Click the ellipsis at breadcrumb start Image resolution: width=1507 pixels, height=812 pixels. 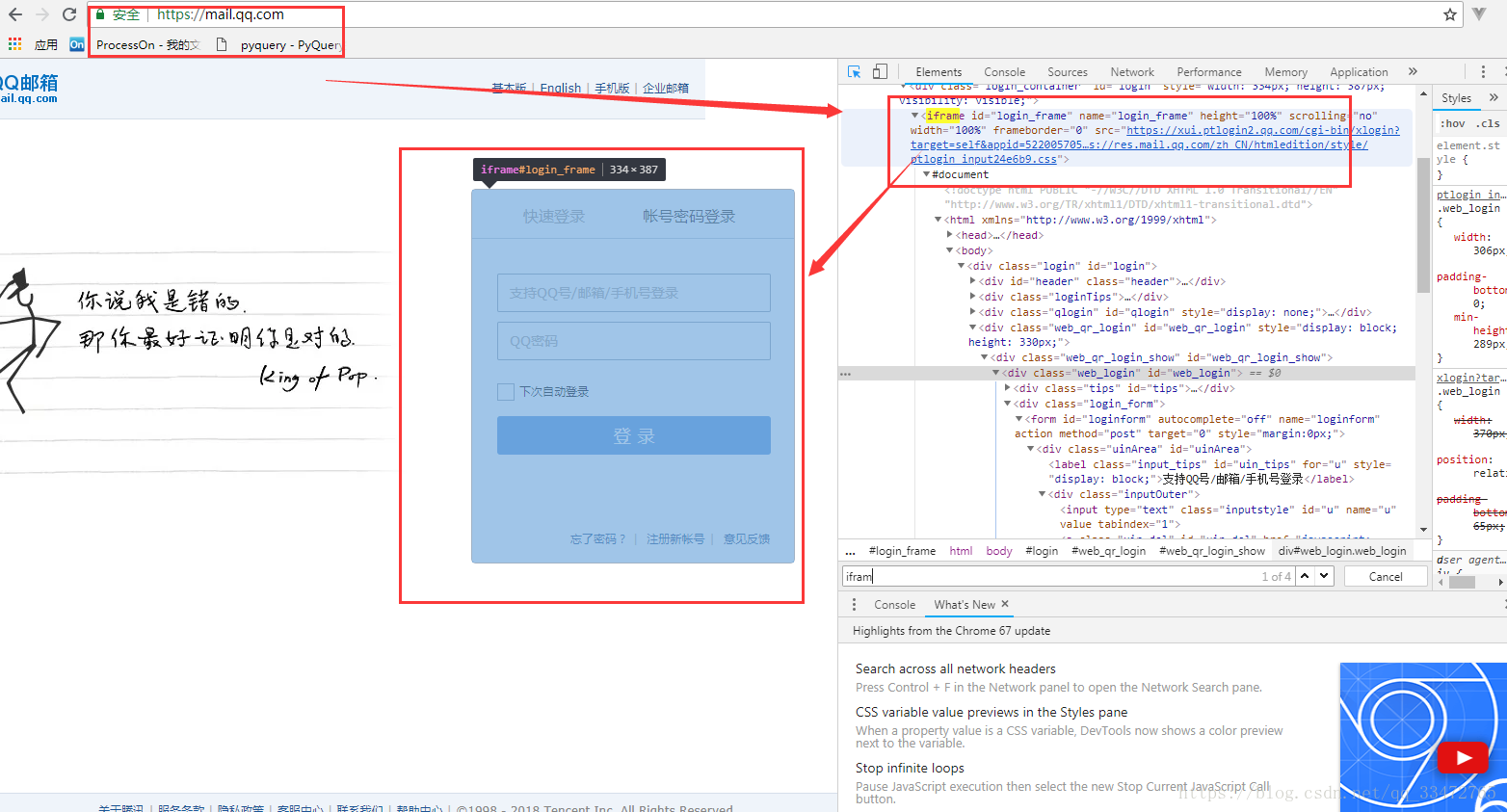(x=850, y=551)
